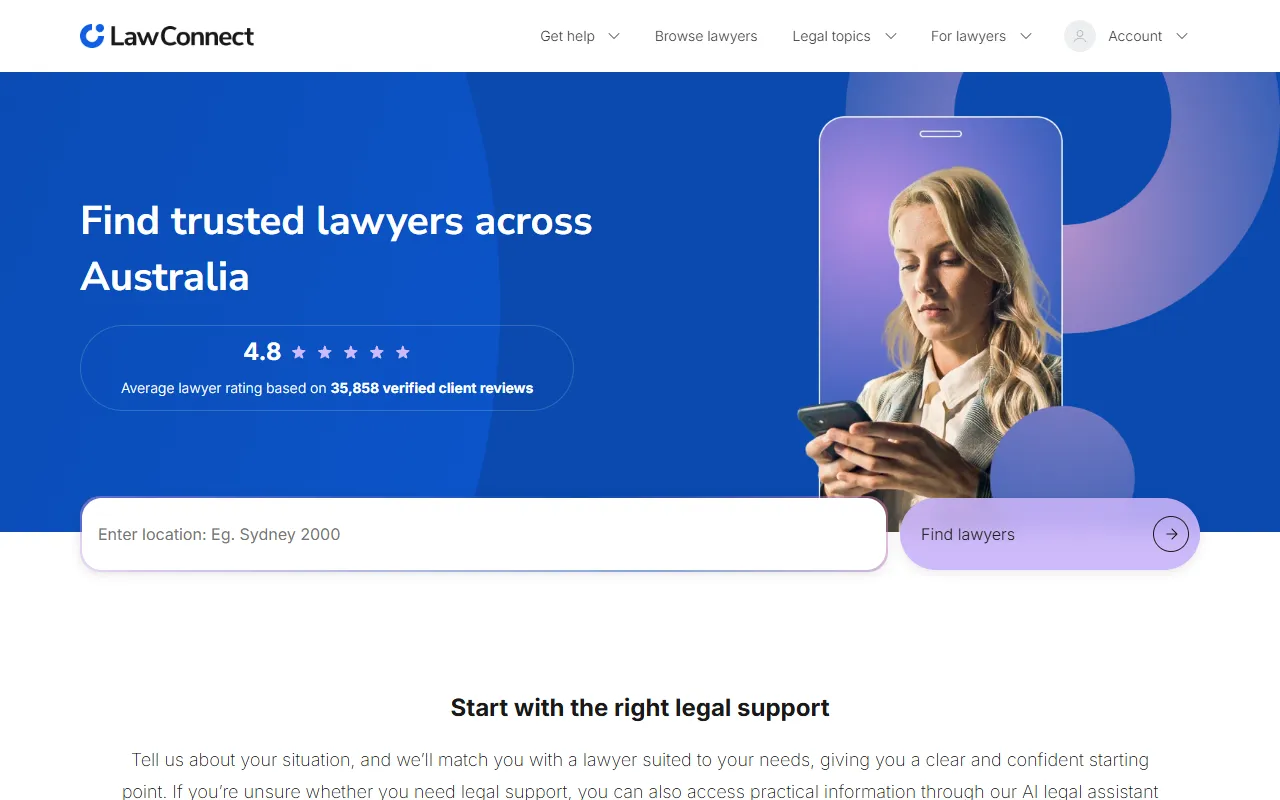This screenshot has height=800, width=1280.
Task: Click the arrow icon in Find lawyers button
Action: point(1171,534)
